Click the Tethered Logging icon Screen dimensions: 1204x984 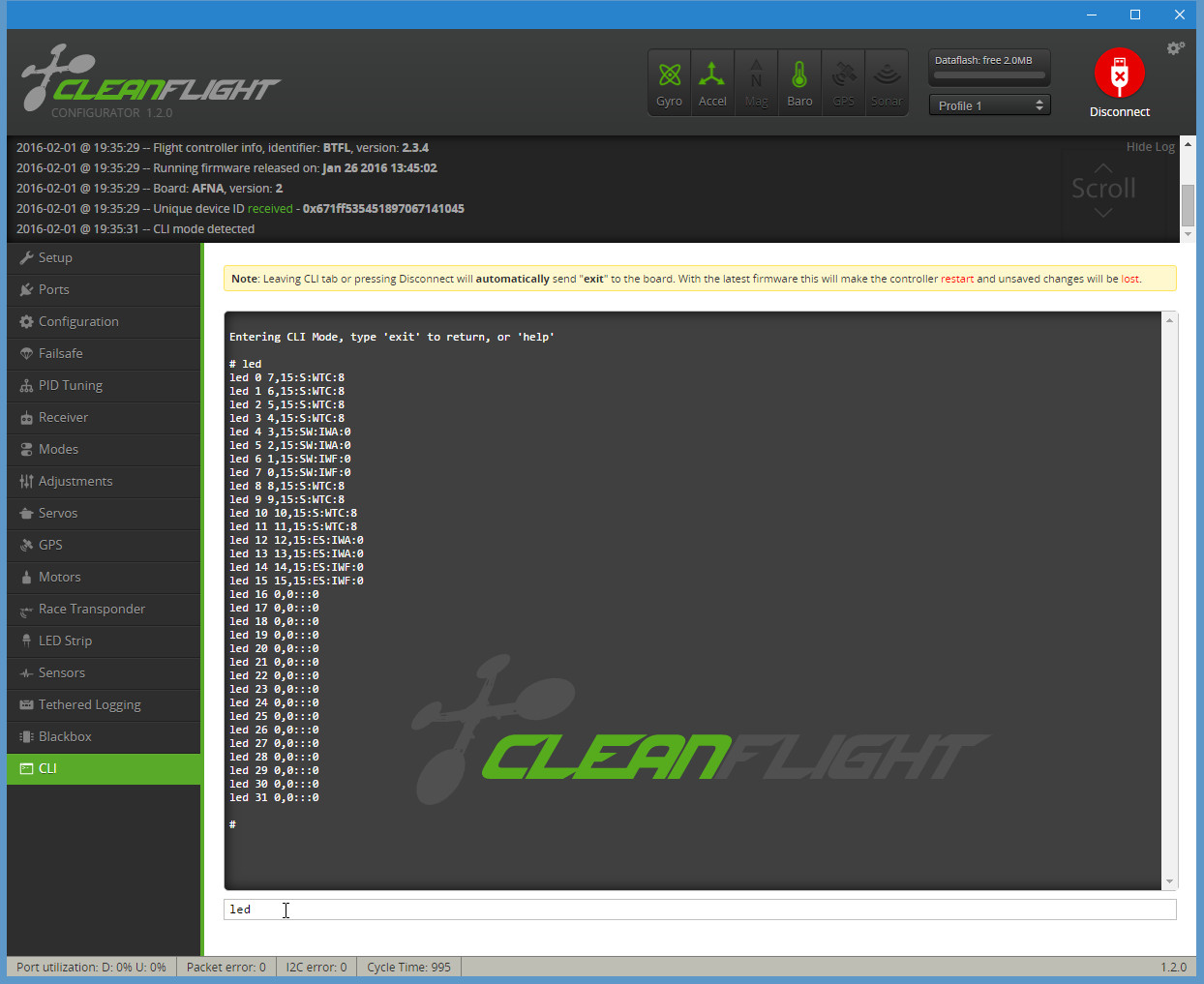(26, 705)
